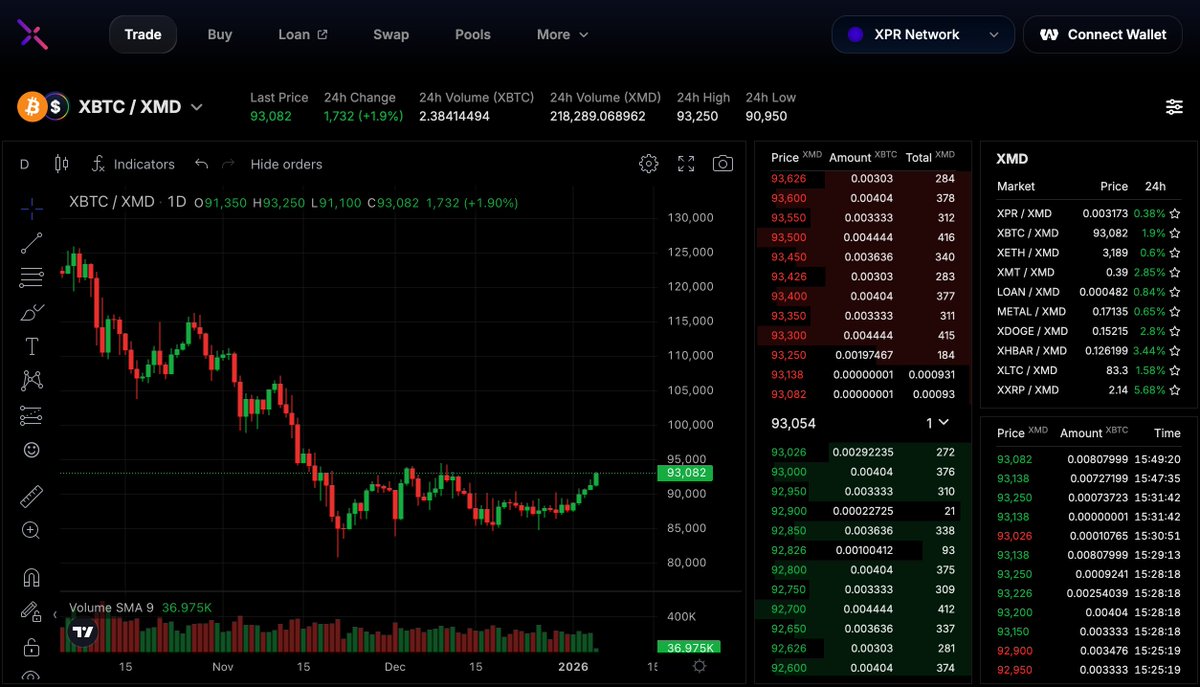Click the 15:49:20 latest trade row
This screenshot has width=1200, height=687.
(x=1088, y=459)
